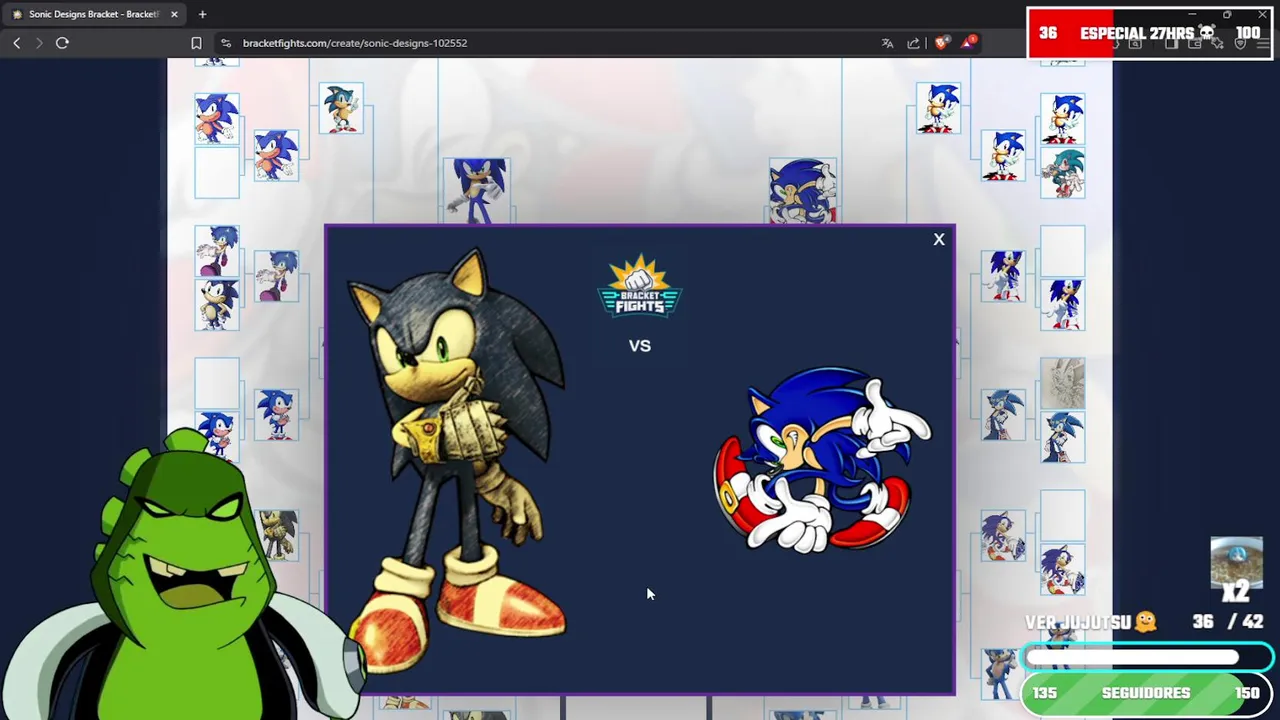
Task: Vote for the Sonic Adventure pose Sonic
Action: pyautogui.click(x=822, y=458)
